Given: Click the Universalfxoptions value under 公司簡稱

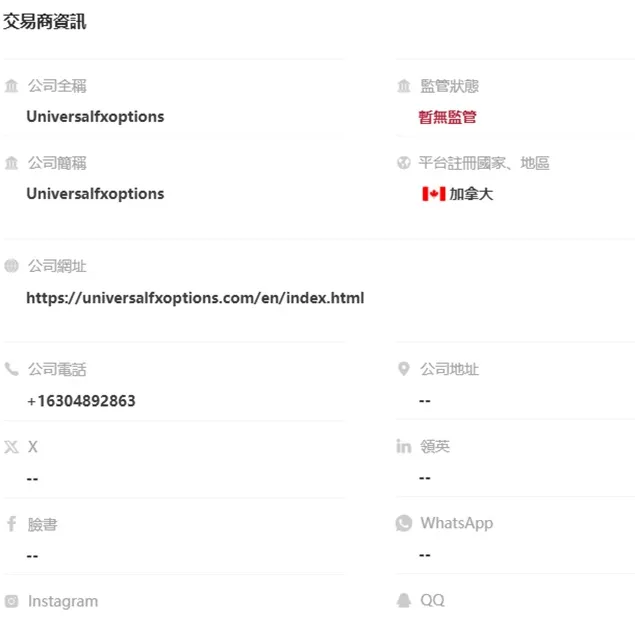Looking at the screenshot, I should pos(95,194).
